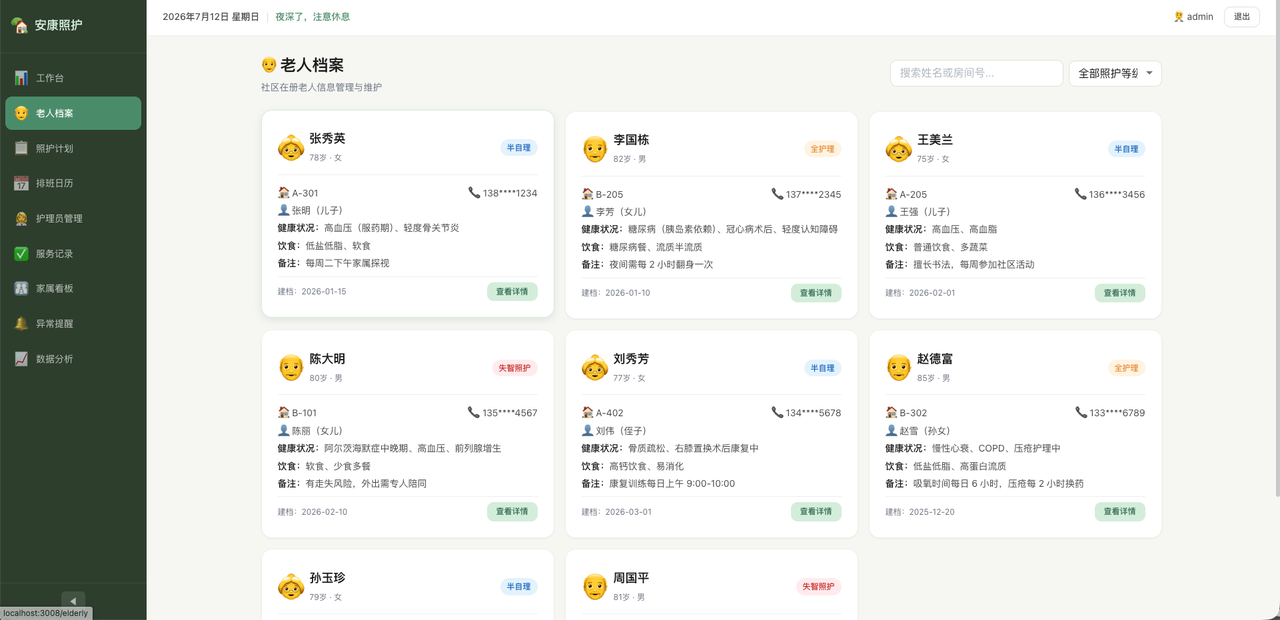Open 查看详情 on 刘秀芳's card
Screen dimensions: 1280x620
pos(816,511)
